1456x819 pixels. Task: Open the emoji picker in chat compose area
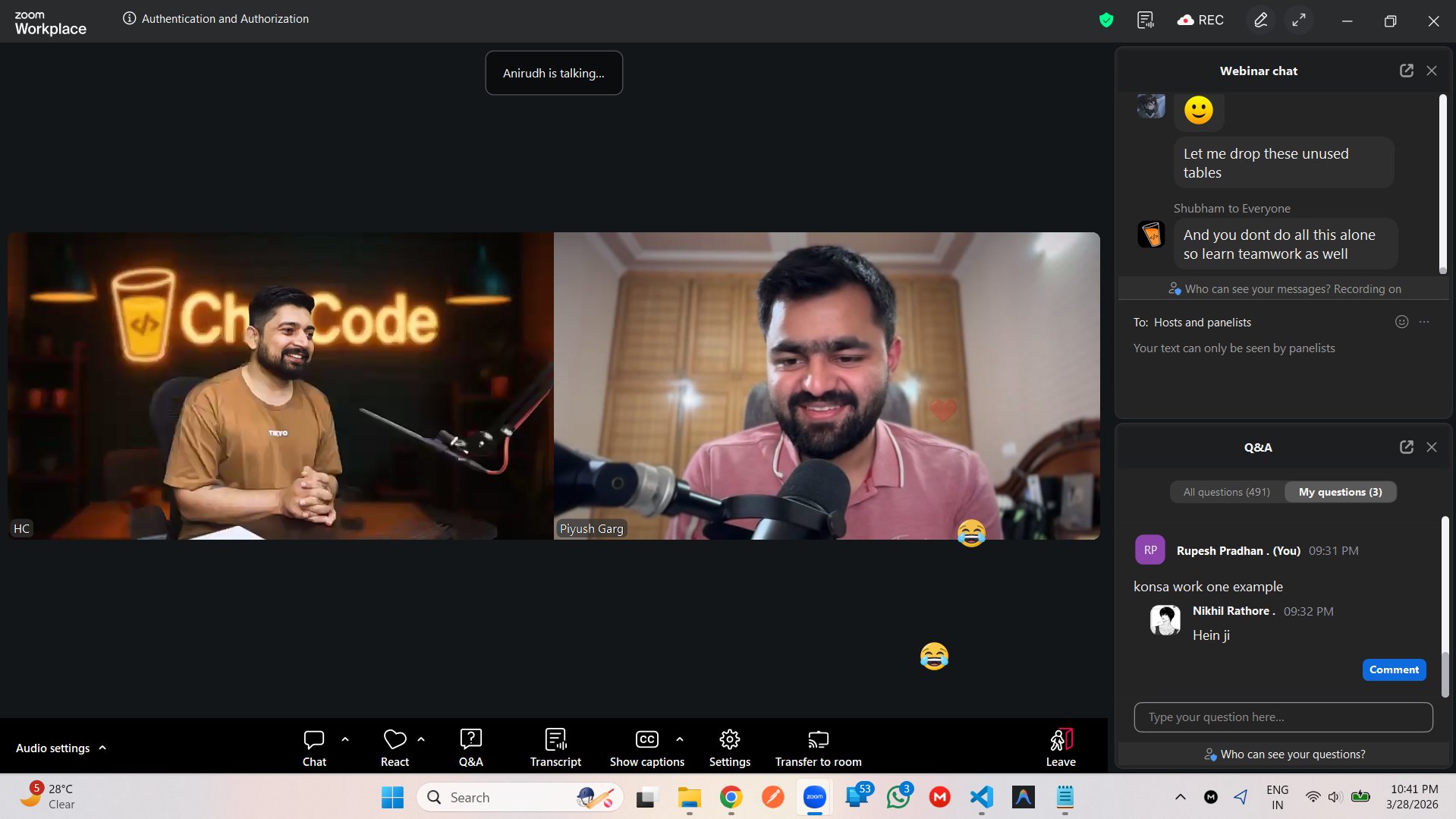1402,322
